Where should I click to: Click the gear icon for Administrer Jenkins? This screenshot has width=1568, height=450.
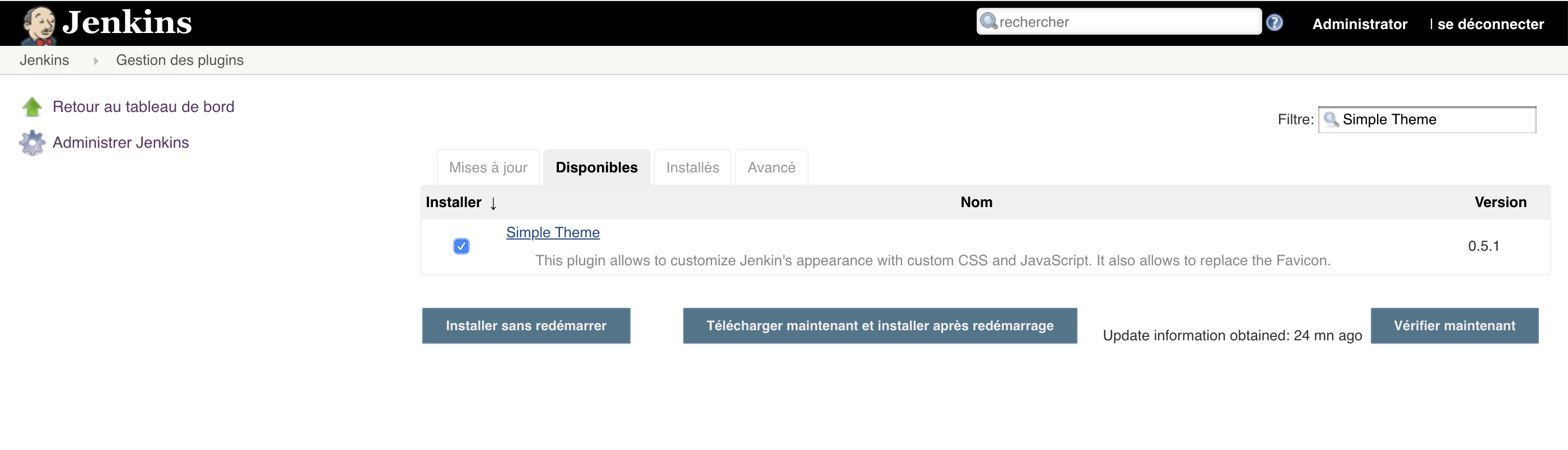(x=32, y=143)
